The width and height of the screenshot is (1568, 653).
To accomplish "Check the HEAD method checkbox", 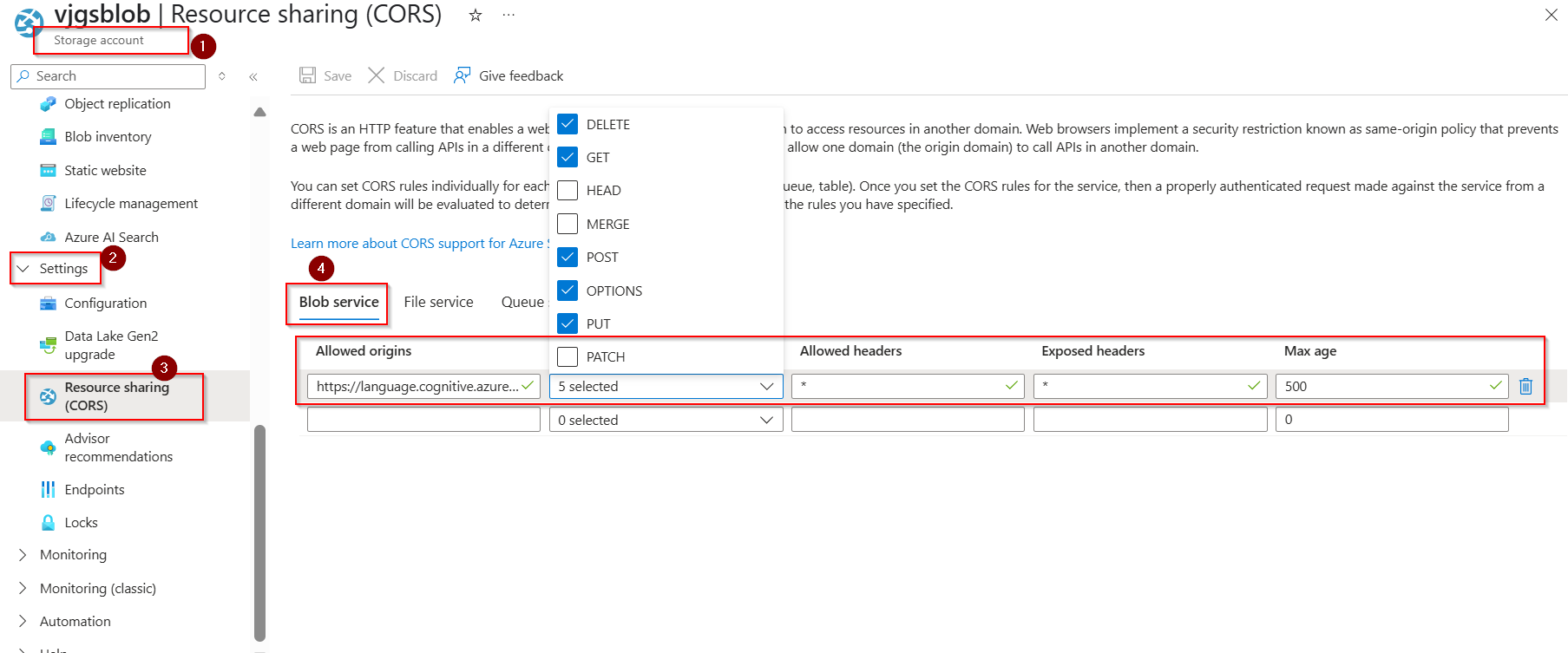I will pos(567,190).
